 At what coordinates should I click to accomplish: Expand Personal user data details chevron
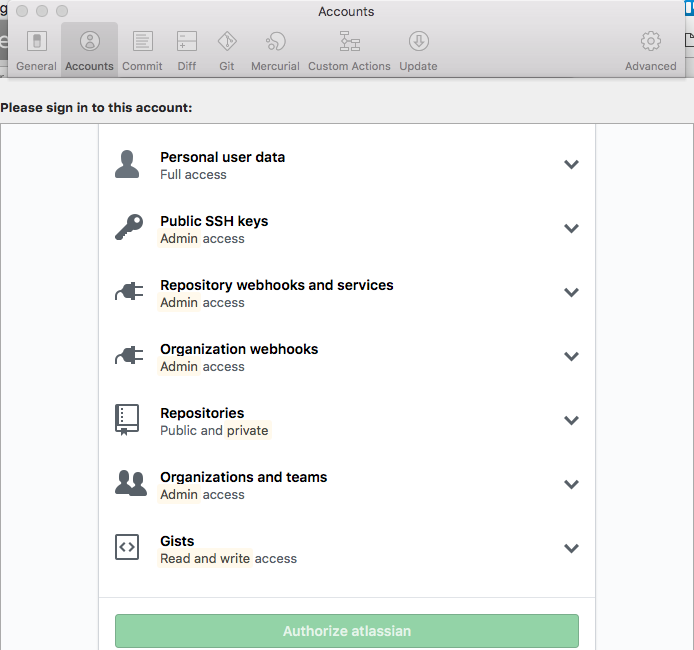point(571,165)
